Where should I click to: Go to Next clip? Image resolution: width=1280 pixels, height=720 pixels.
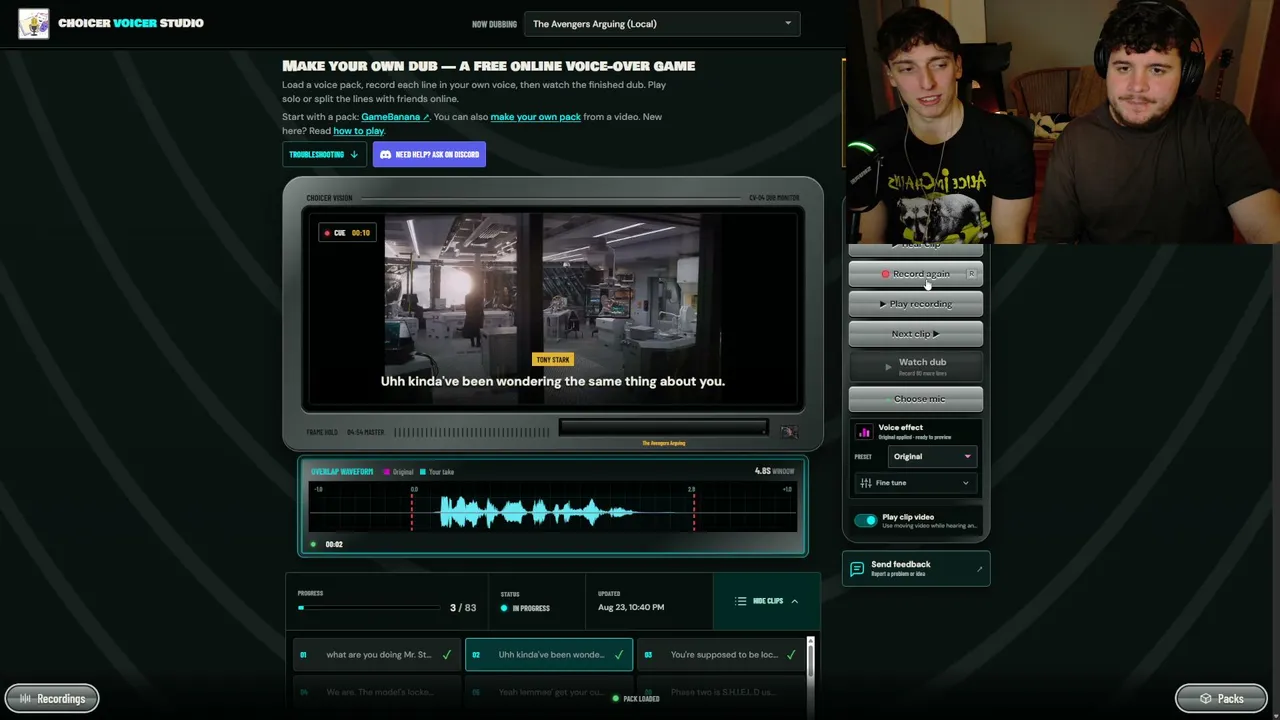[x=916, y=334]
